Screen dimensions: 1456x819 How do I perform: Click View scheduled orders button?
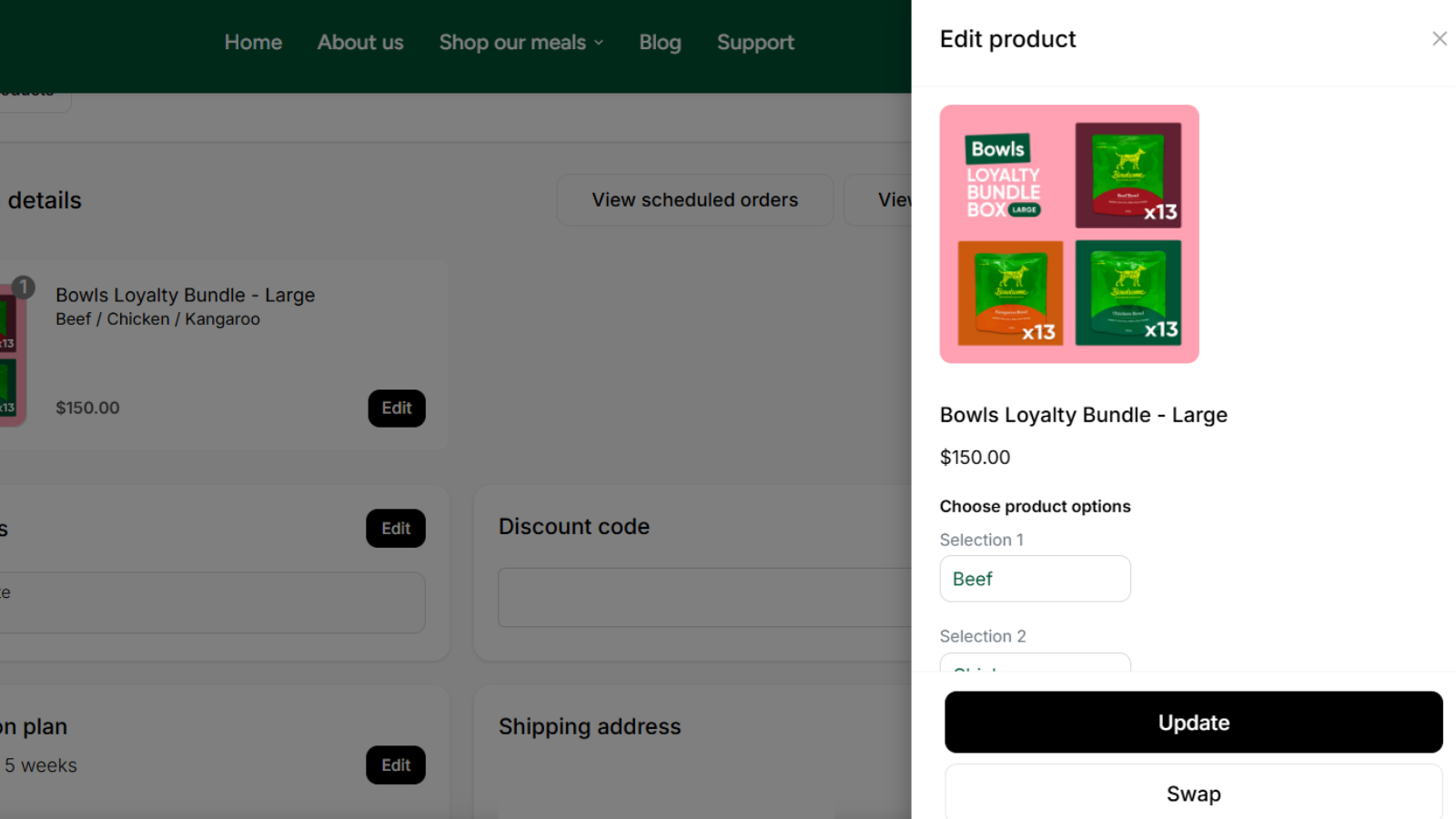[x=694, y=200]
